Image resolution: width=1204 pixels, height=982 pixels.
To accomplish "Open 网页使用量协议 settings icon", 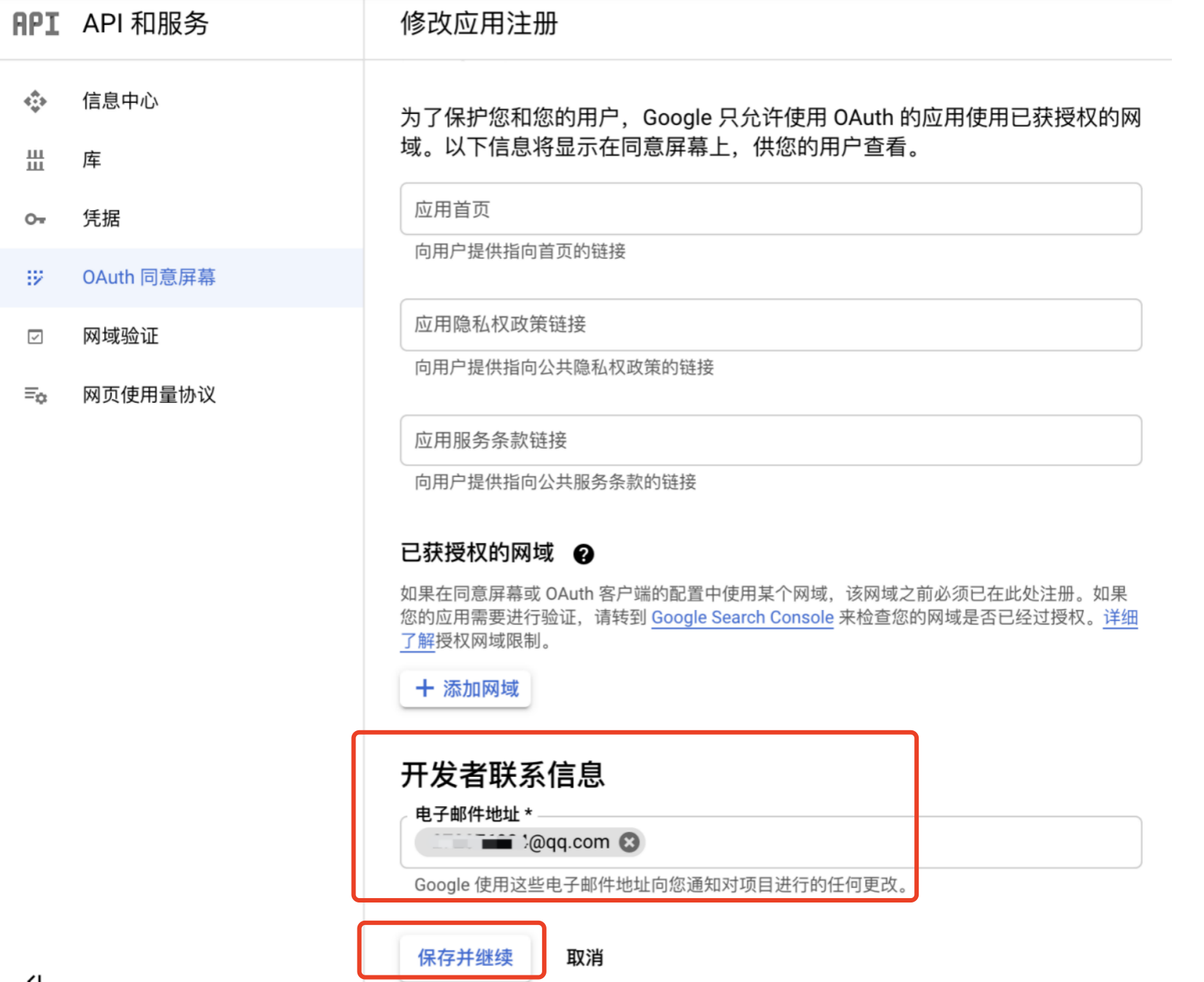I will point(34,395).
